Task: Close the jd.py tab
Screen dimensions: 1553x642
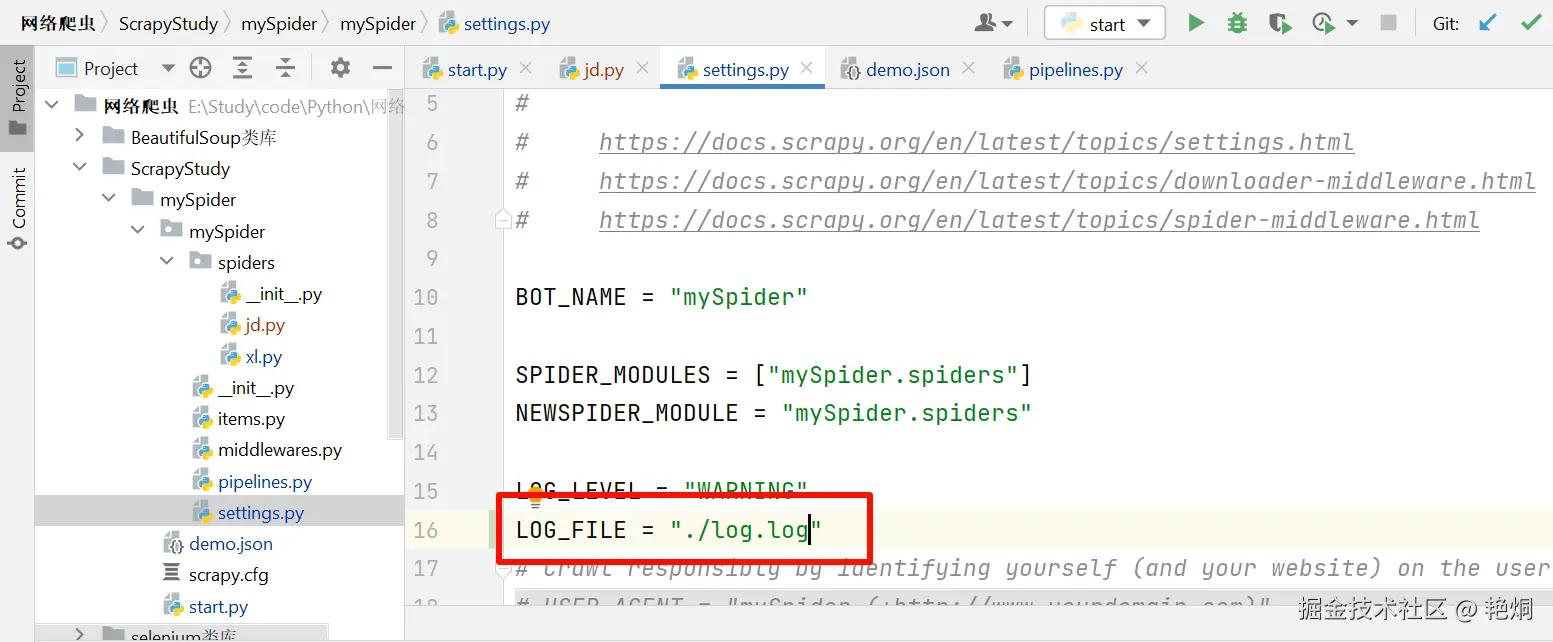Action: pos(642,69)
